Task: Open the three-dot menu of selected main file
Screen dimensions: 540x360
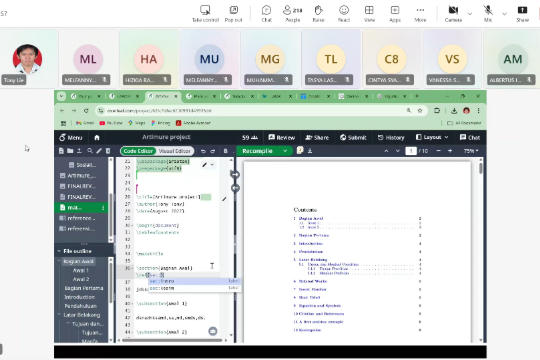Action: click(x=103, y=207)
